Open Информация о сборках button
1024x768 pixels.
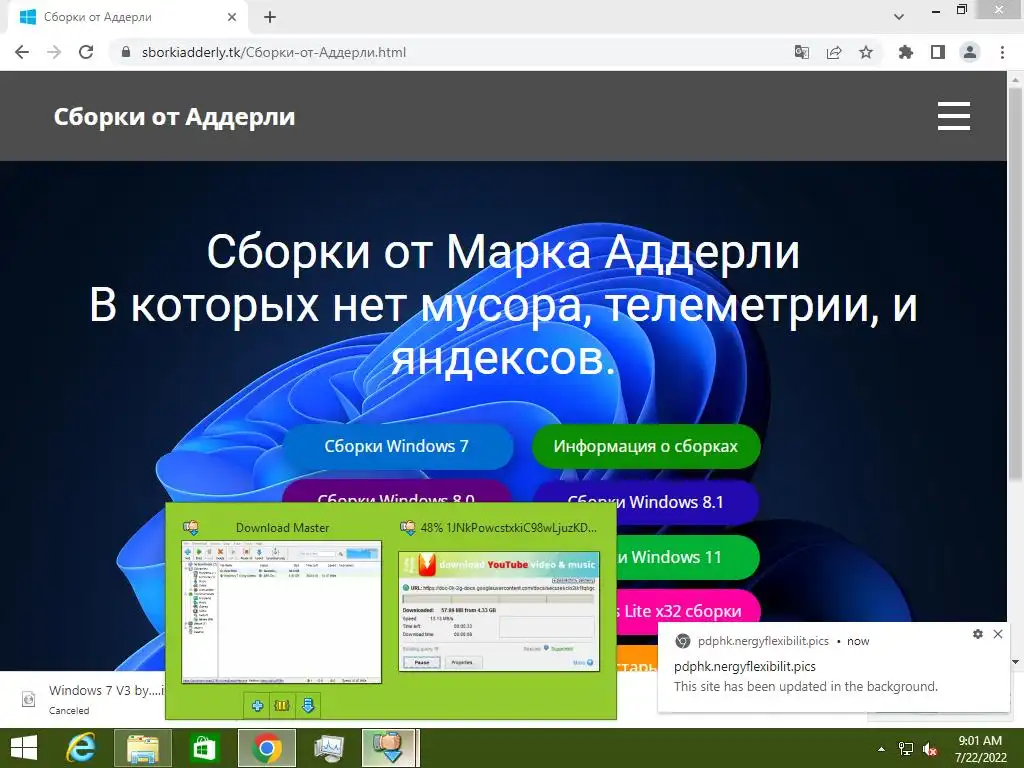646,446
